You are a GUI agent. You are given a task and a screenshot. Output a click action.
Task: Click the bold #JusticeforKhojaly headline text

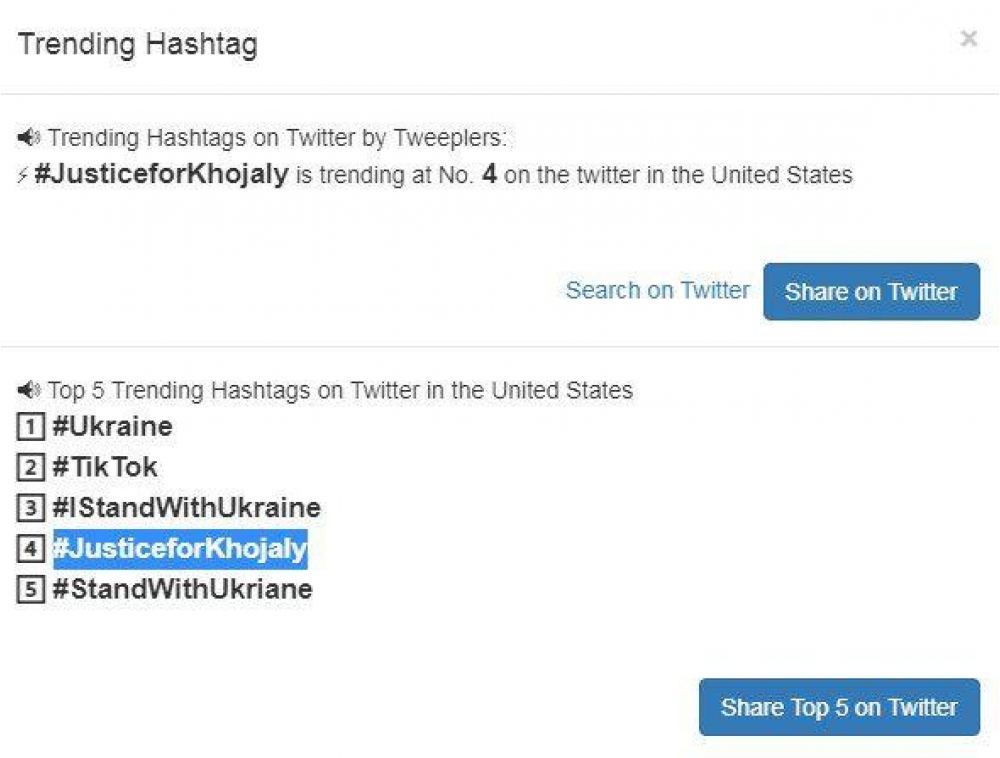pyautogui.click(x=161, y=175)
